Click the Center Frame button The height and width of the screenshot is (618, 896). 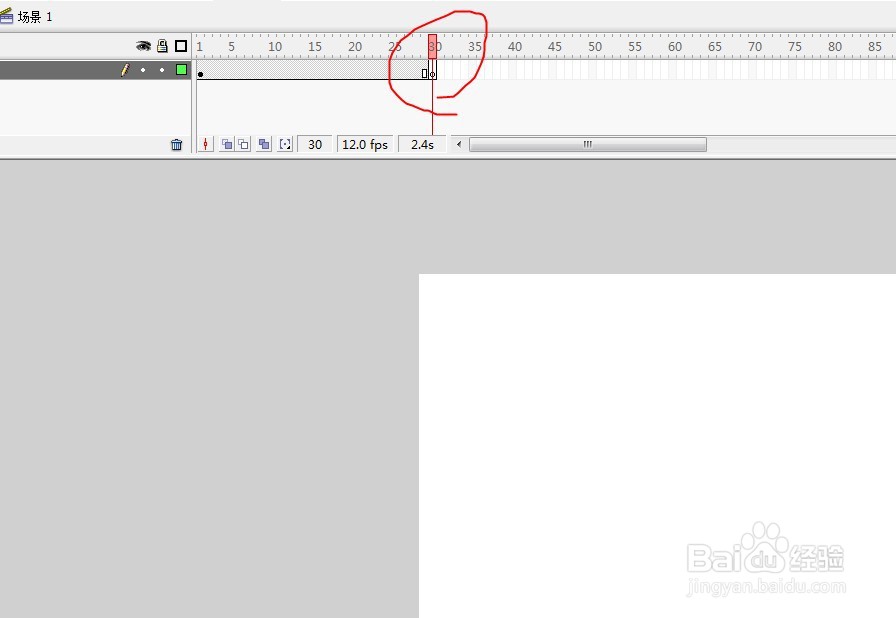tap(206, 145)
